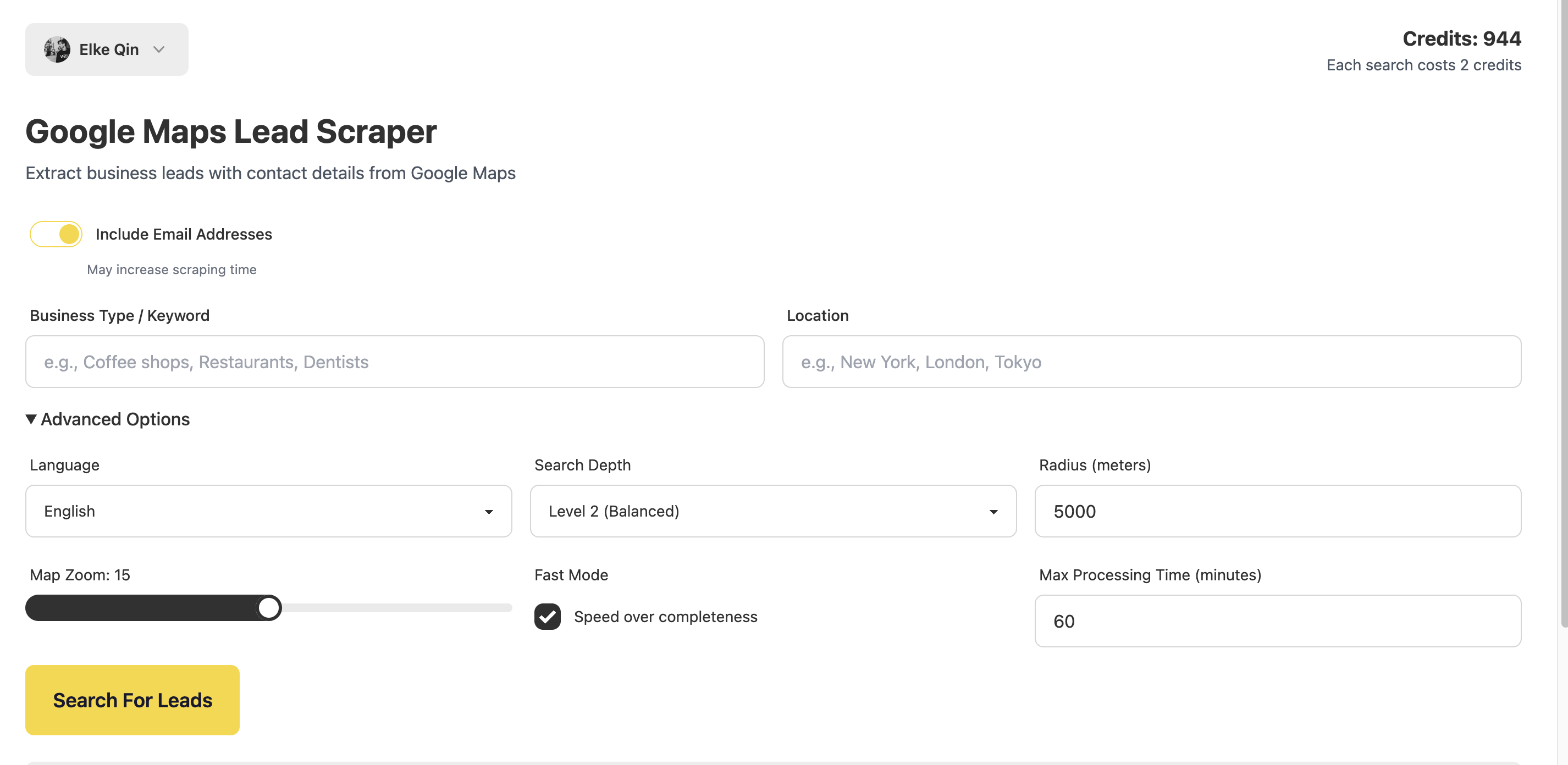
Task: Focus the Business Type / Keyword field
Action: click(394, 362)
